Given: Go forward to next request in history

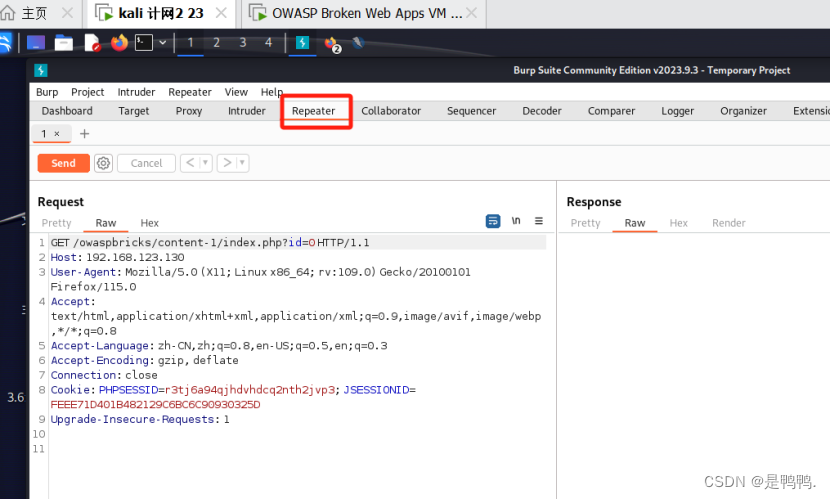Looking at the screenshot, I should point(227,163).
